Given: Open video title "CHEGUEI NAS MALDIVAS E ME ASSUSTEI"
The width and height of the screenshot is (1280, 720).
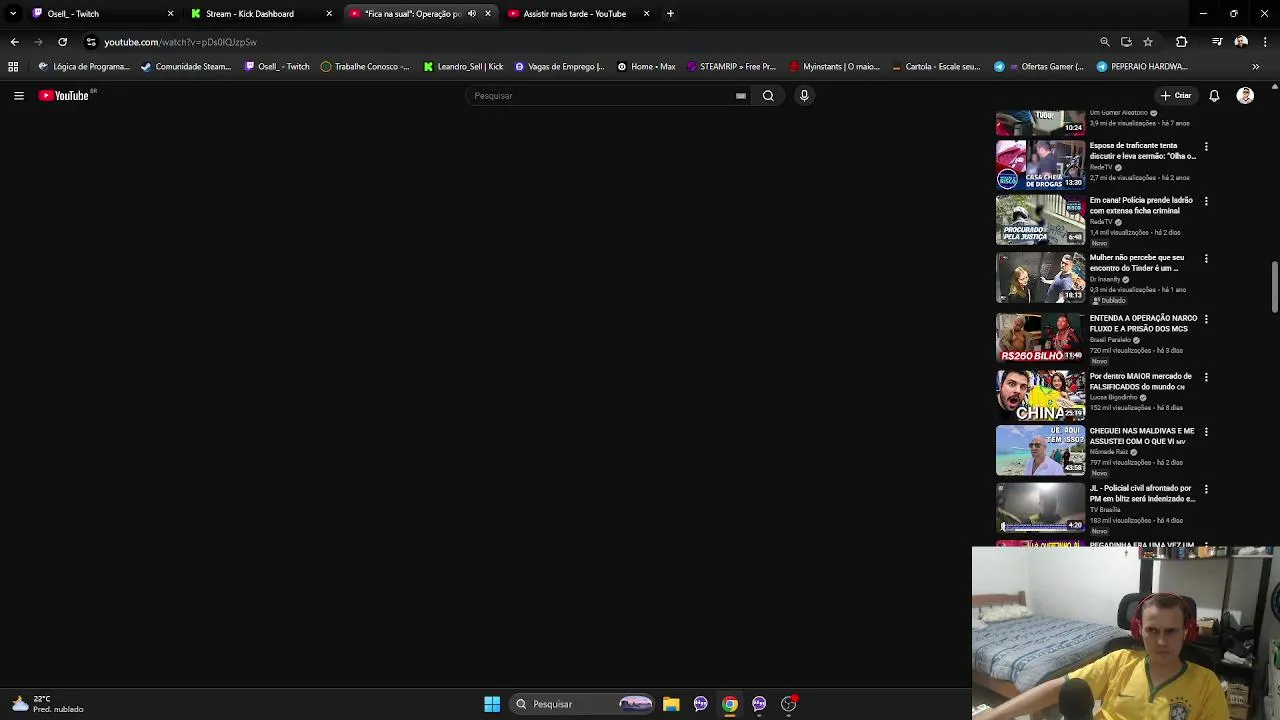Looking at the screenshot, I should tap(1142, 436).
